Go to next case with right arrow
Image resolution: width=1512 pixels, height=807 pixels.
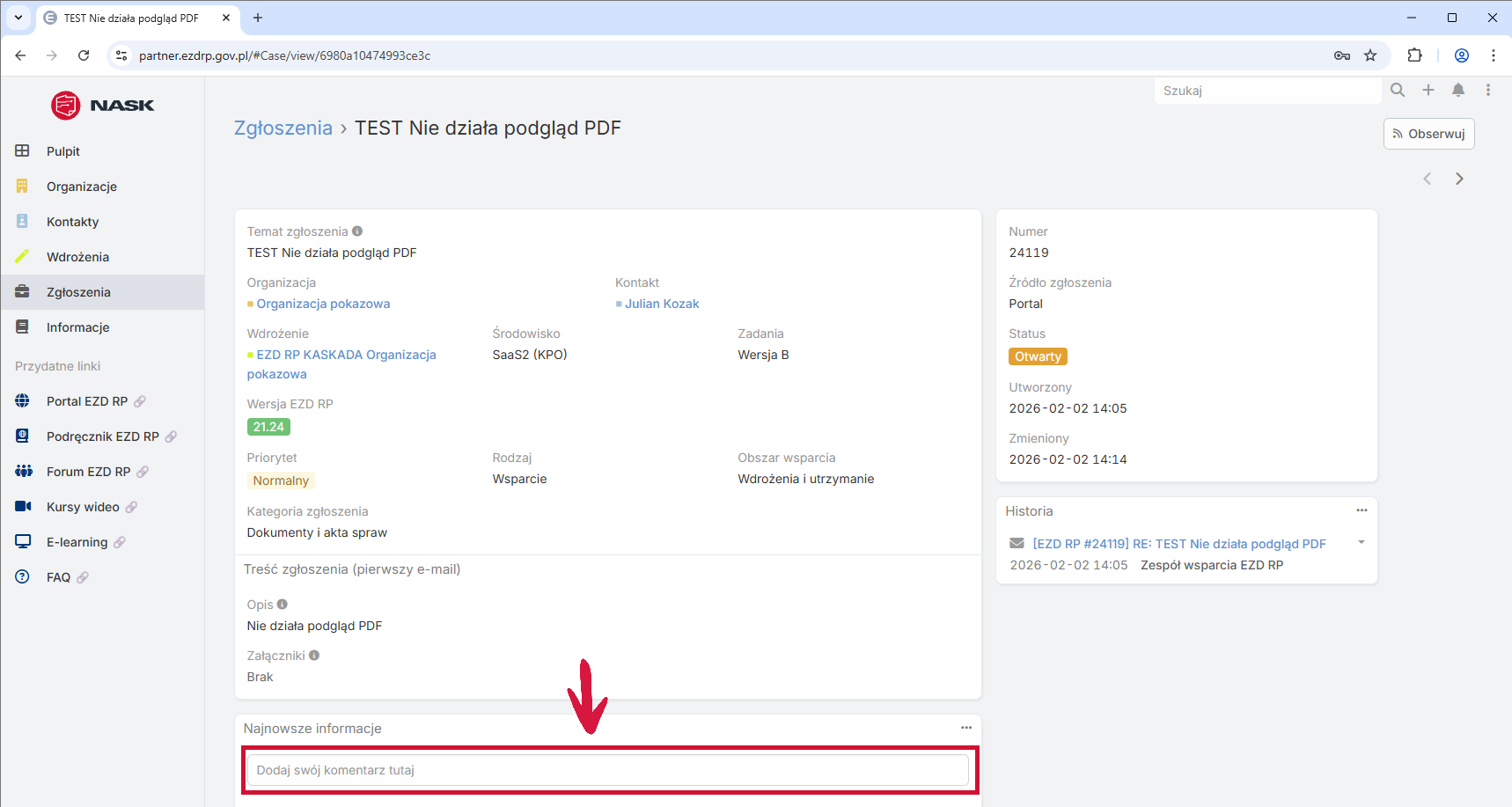[x=1459, y=179]
